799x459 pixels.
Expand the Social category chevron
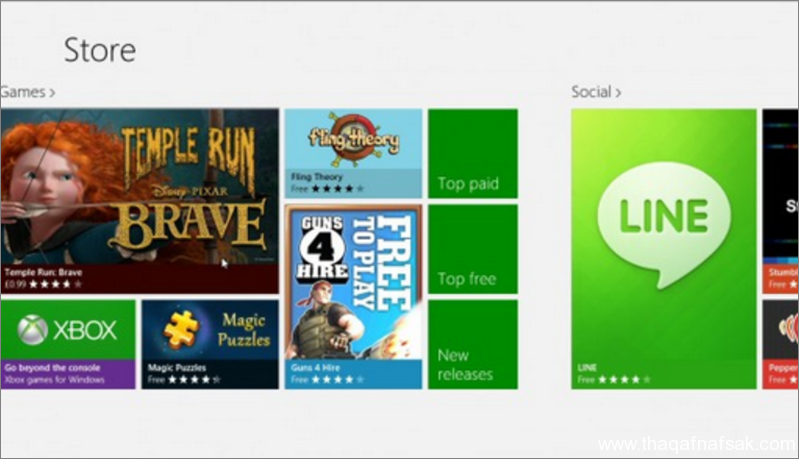click(618, 93)
